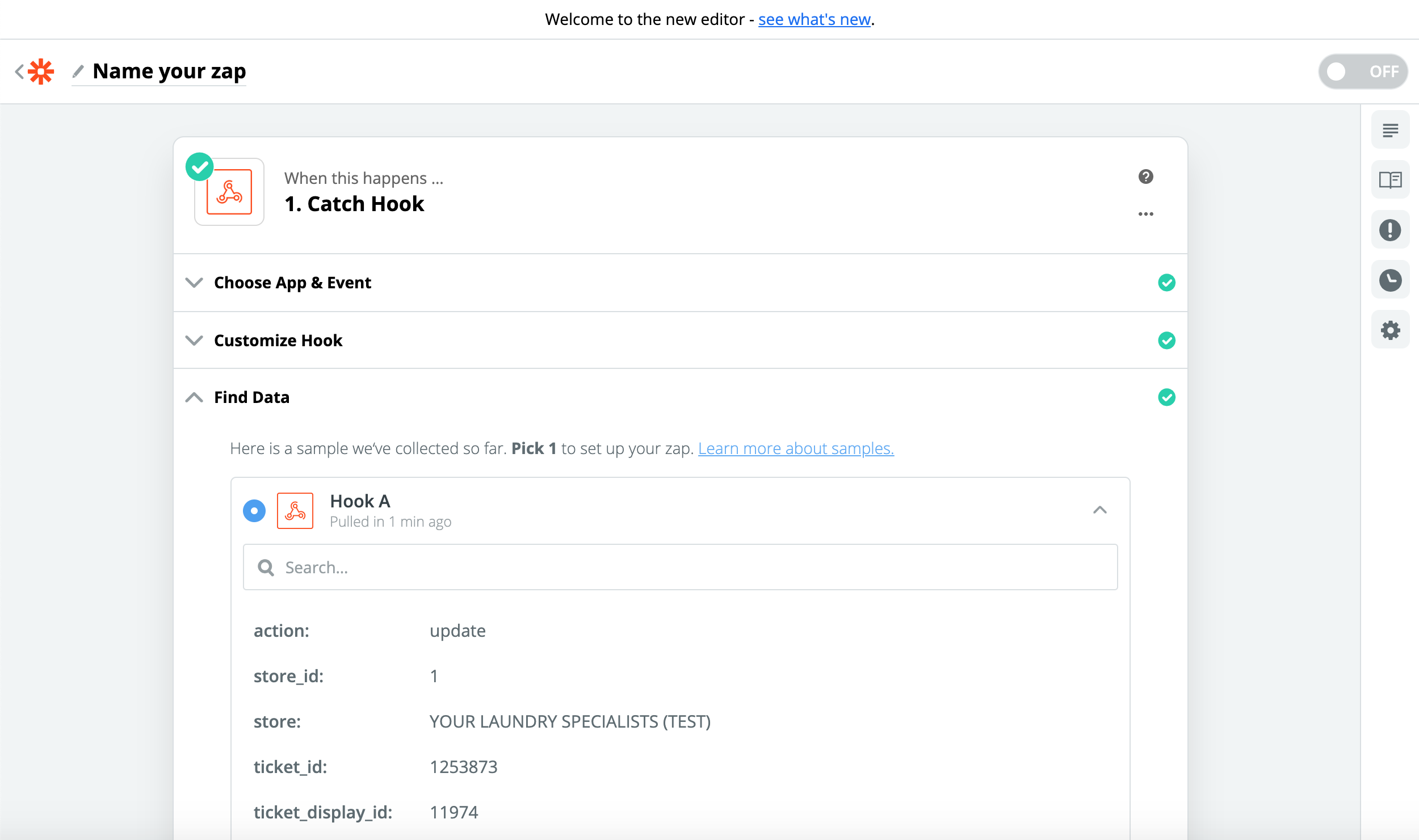Collapse the Hook A sample details
Image resolution: width=1419 pixels, height=840 pixels.
click(x=1099, y=510)
